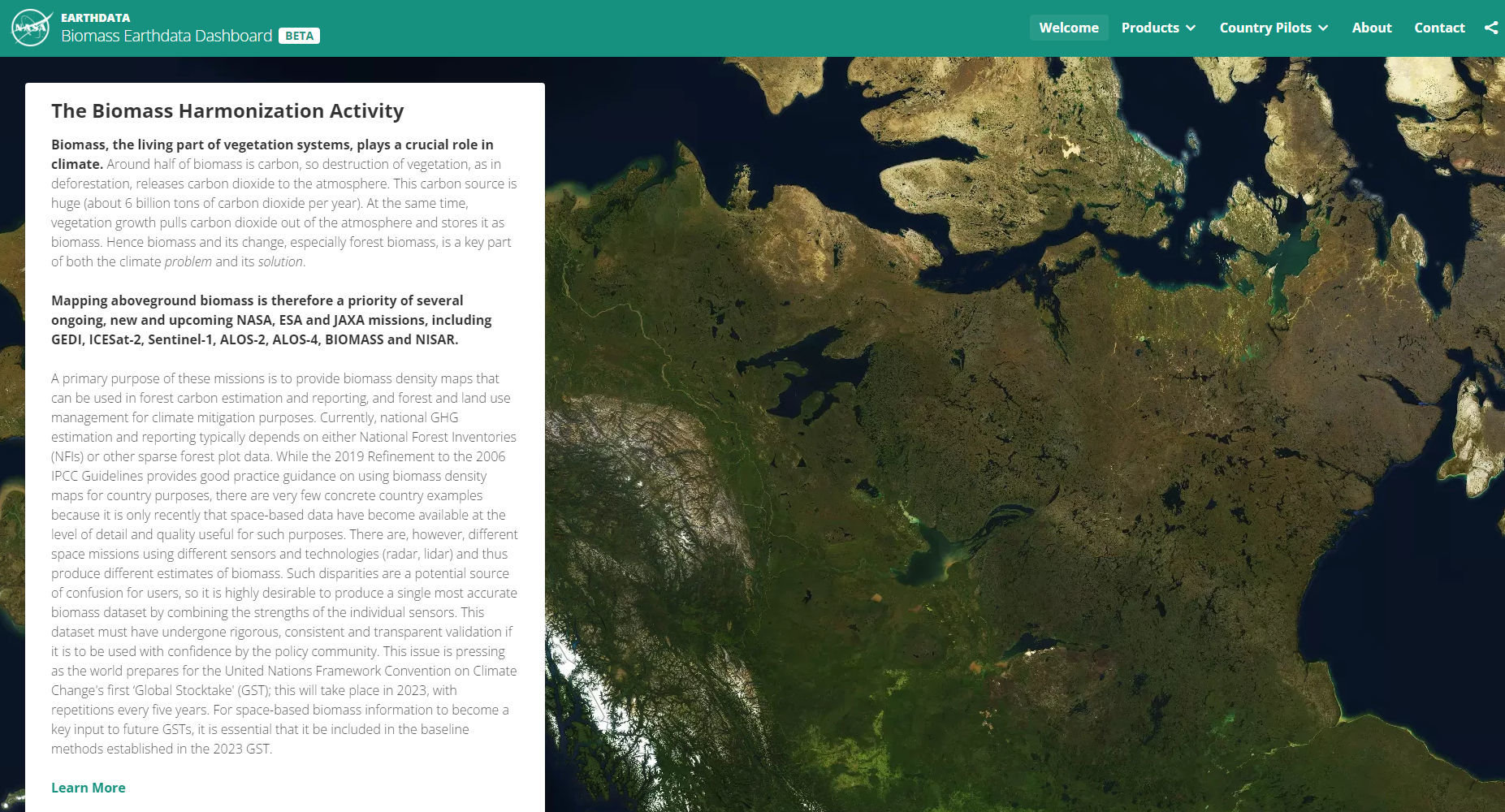Image resolution: width=1505 pixels, height=812 pixels.
Task: Click the italic word "problem"
Action: pos(188,261)
